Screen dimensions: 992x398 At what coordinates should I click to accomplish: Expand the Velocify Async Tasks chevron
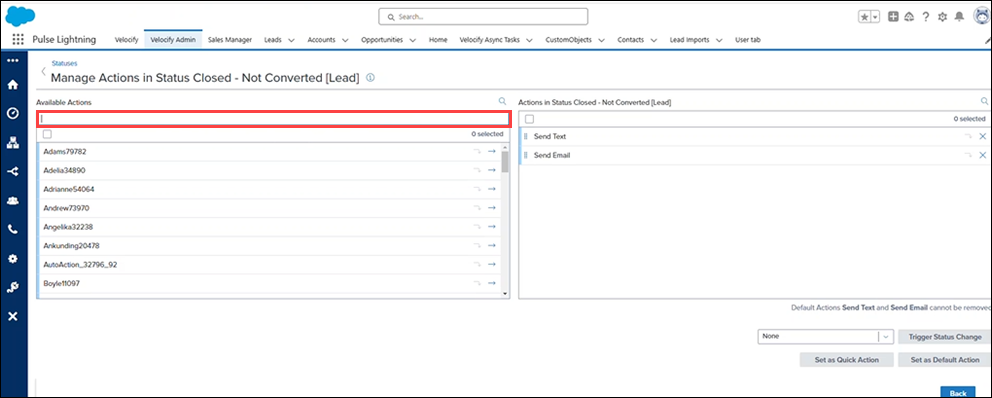coord(529,40)
